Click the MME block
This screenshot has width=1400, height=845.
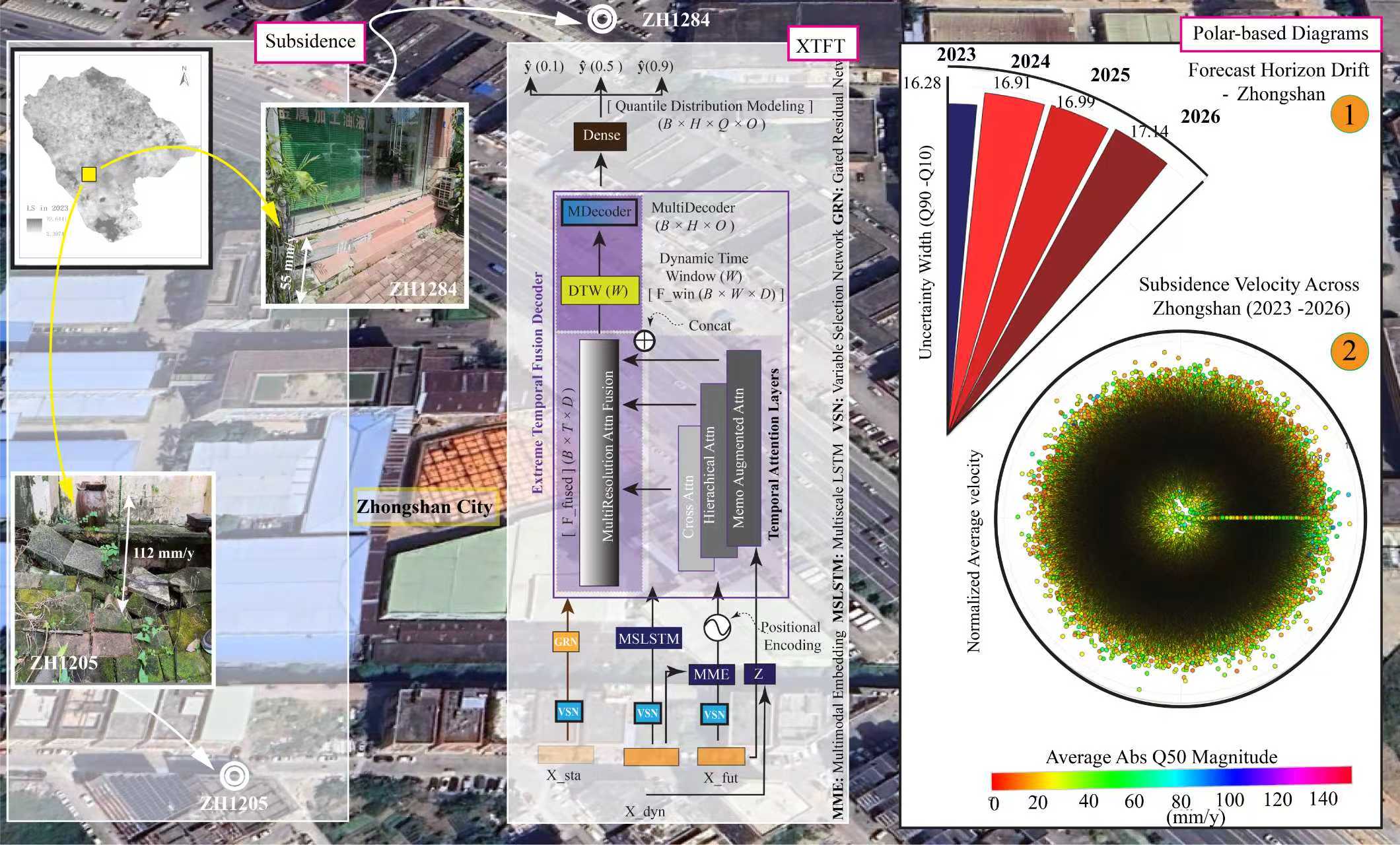[x=711, y=674]
